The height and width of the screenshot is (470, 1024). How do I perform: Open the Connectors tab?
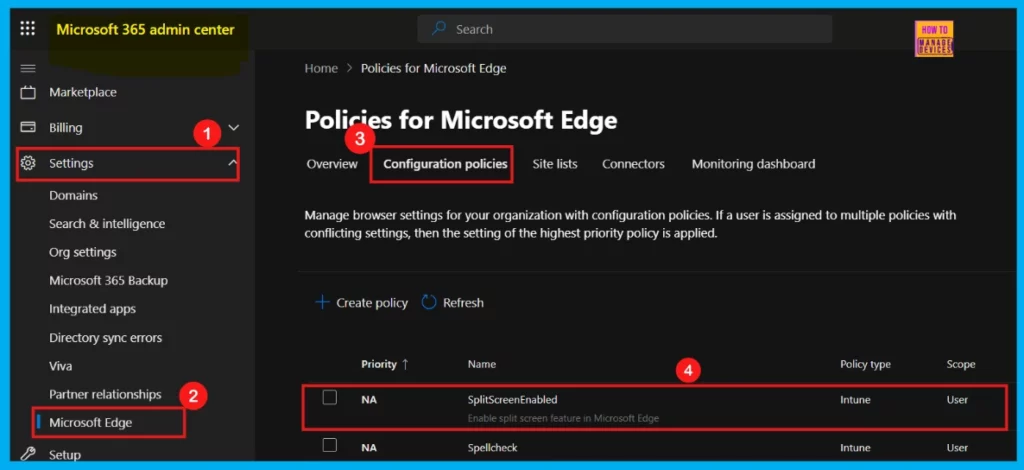(x=633, y=164)
